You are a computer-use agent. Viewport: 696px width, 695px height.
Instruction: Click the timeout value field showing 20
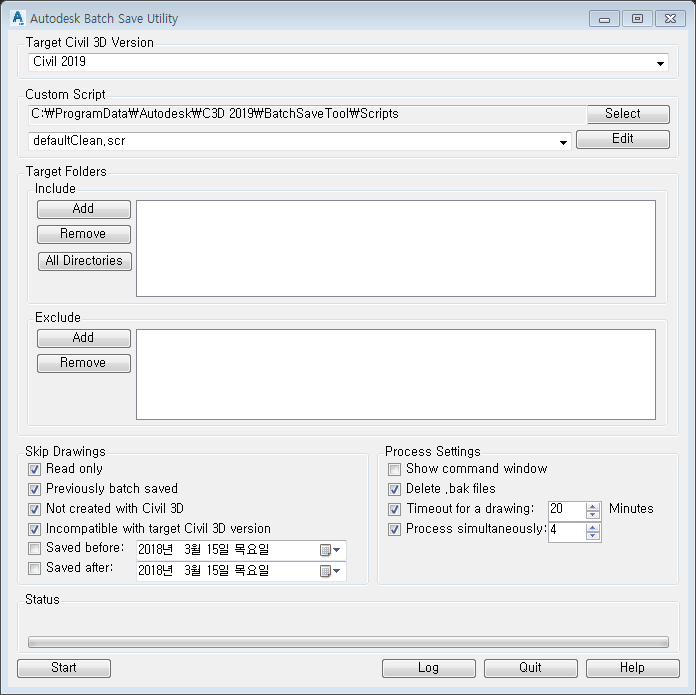[567, 510]
